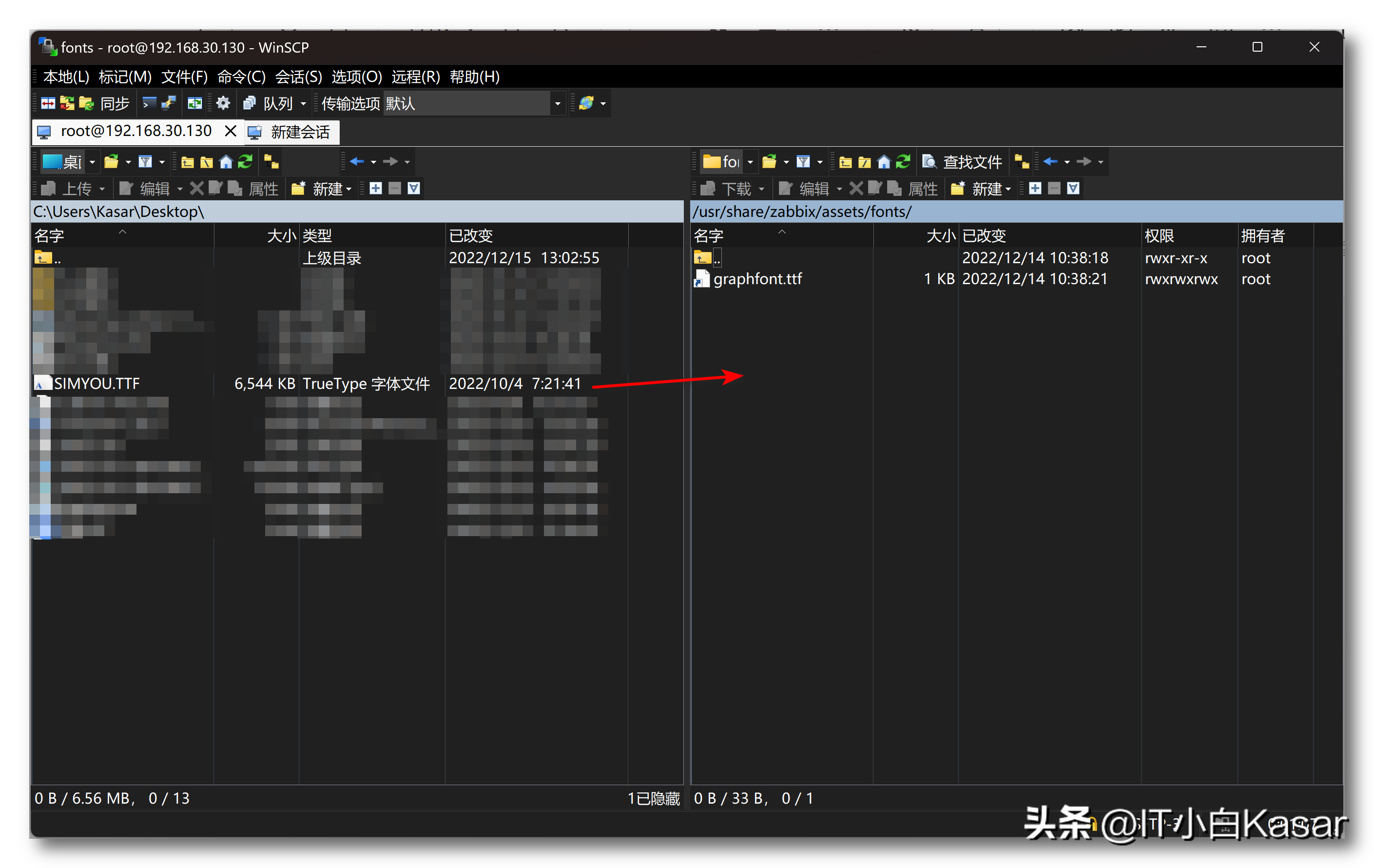Sort remote panel by 权限 column
The image size is (1374, 868).
1189,235
